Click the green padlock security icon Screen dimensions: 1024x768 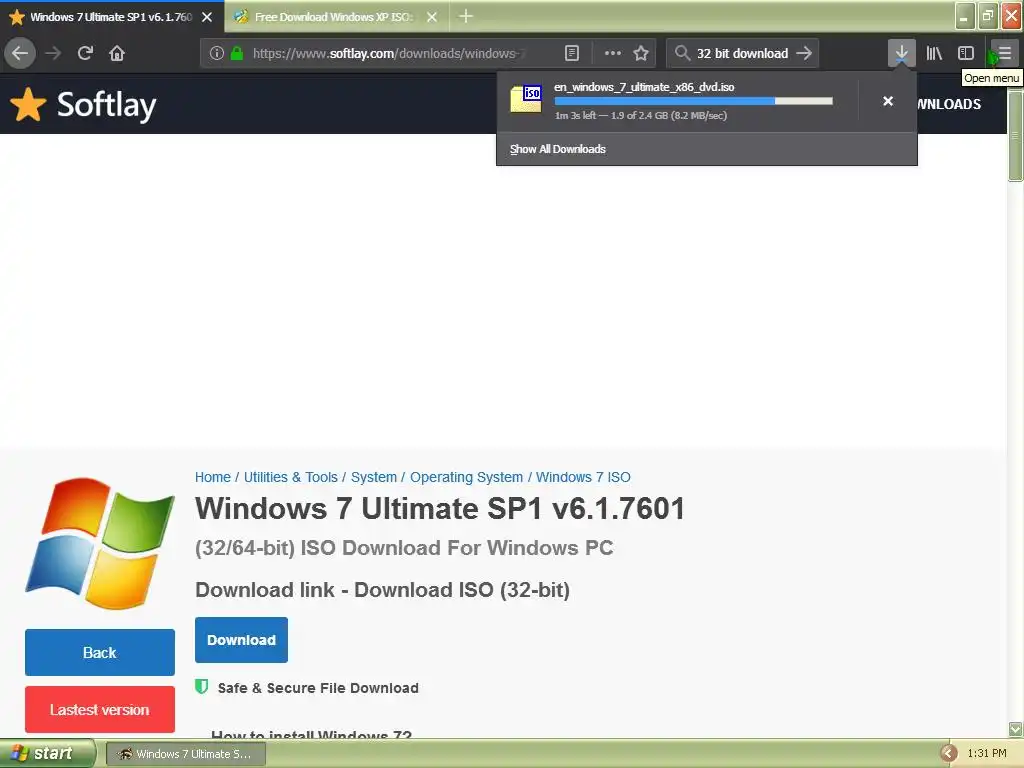pos(237,53)
